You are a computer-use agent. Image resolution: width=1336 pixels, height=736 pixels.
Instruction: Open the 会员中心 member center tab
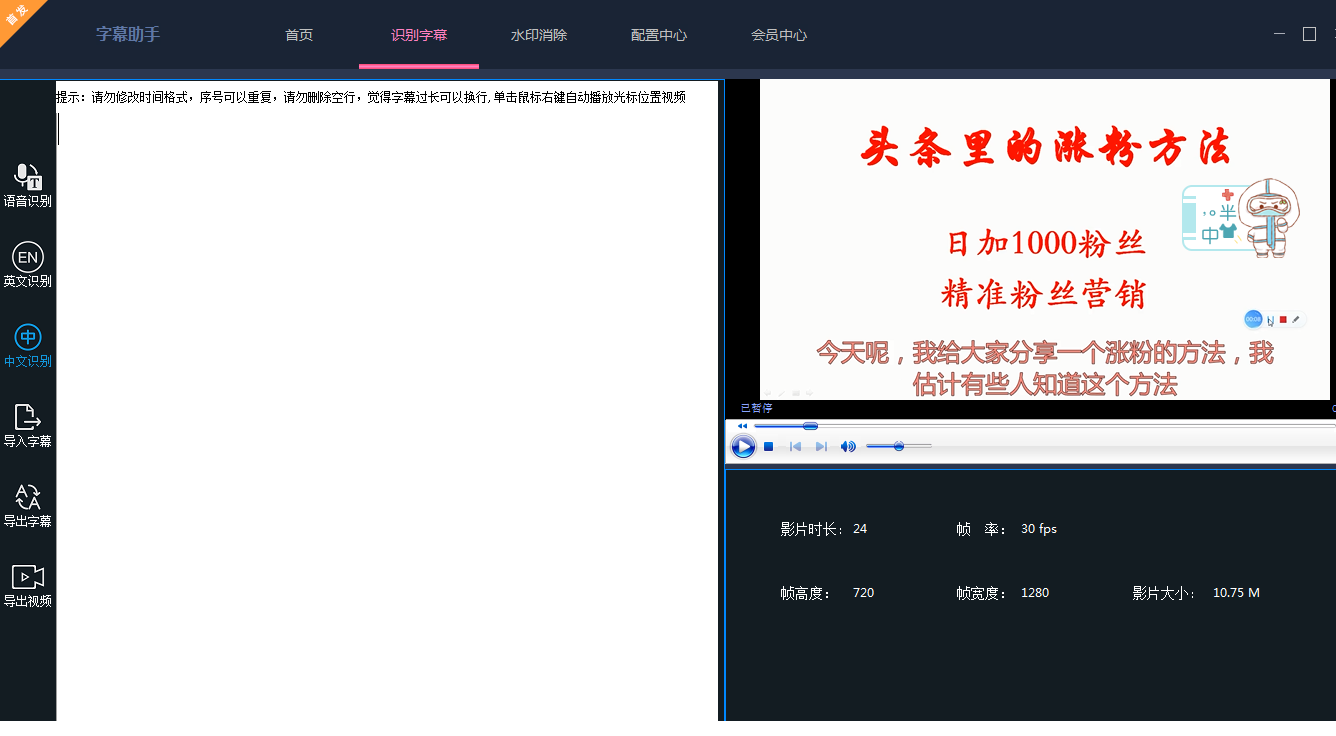(x=779, y=35)
